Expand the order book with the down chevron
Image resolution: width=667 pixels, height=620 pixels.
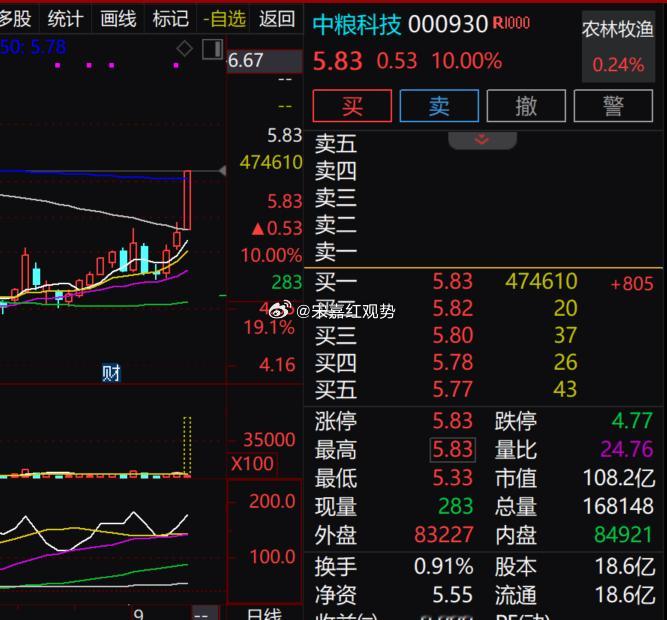[x=482, y=139]
